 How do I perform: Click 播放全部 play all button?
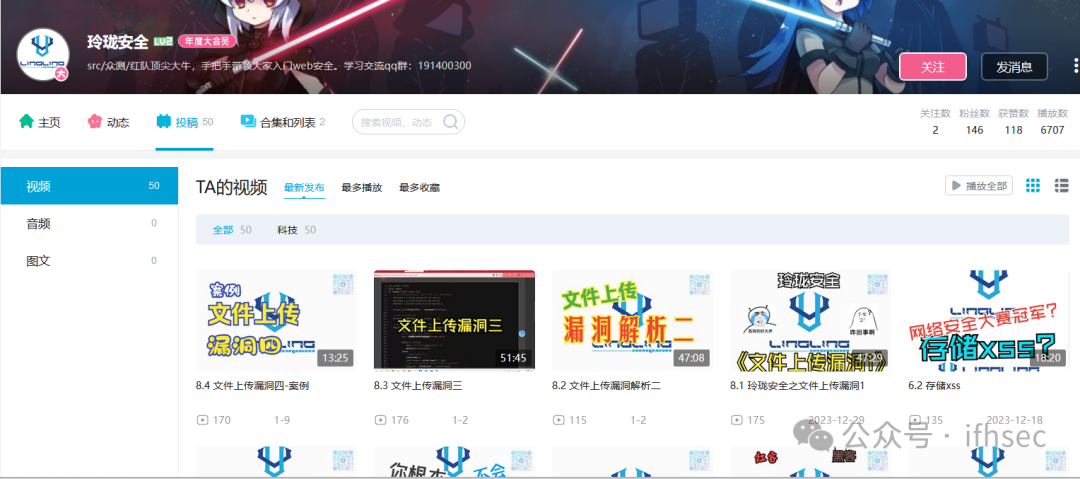[979, 185]
